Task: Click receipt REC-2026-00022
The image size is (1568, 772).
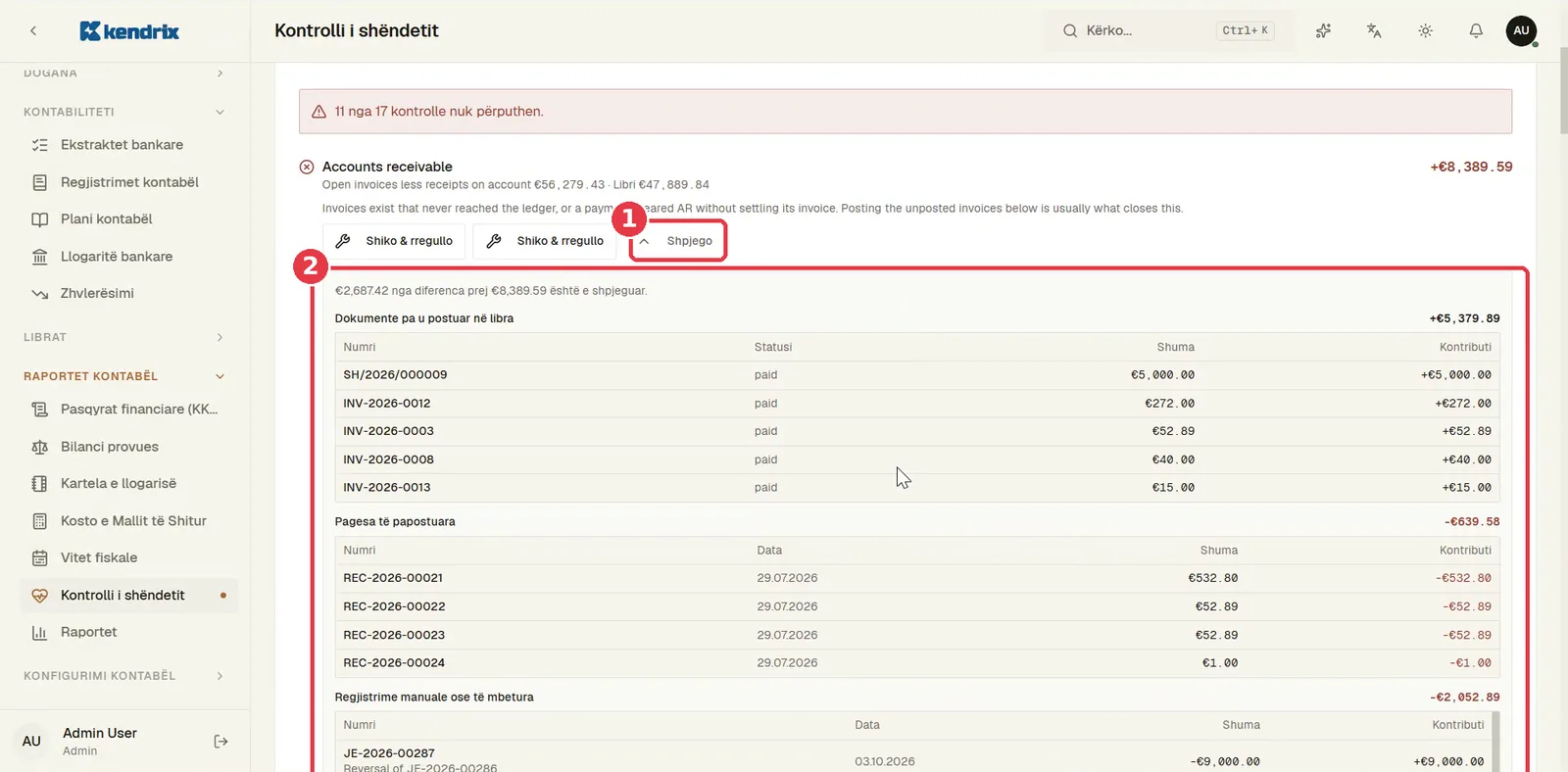Action: coord(394,606)
